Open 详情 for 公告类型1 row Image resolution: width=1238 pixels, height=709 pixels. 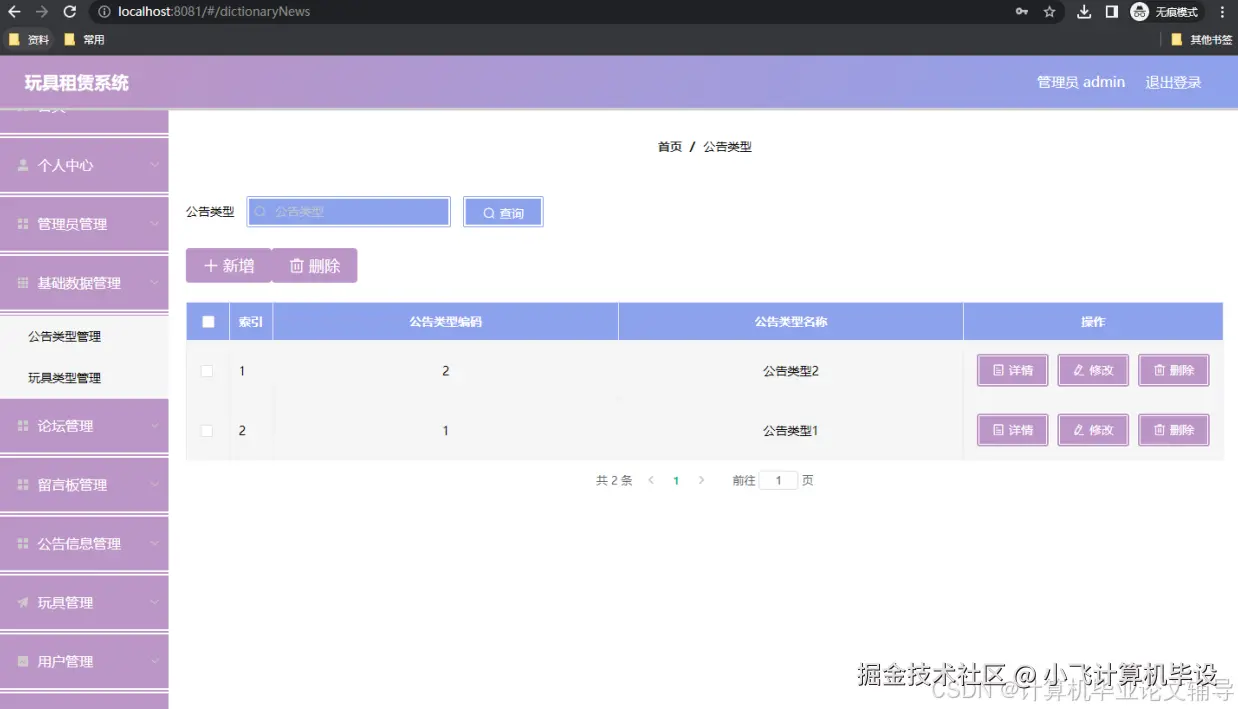click(x=1013, y=430)
